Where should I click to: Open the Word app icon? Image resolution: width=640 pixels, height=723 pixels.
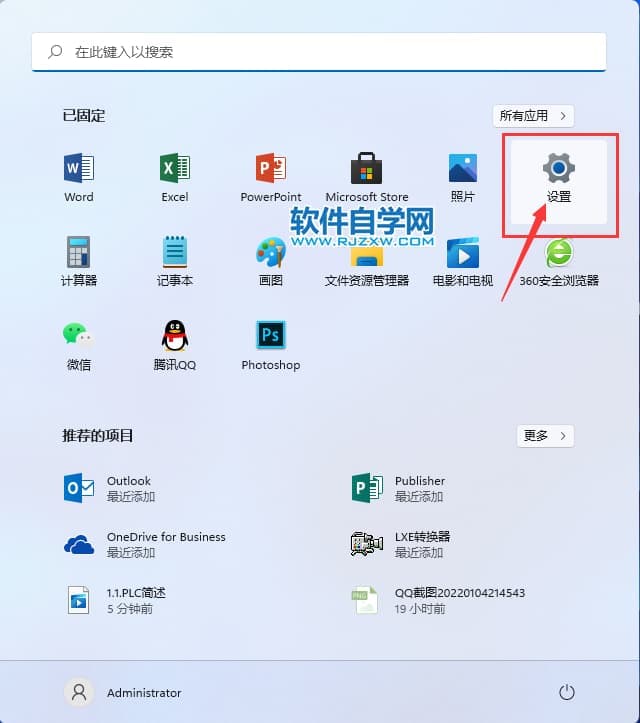(x=79, y=169)
